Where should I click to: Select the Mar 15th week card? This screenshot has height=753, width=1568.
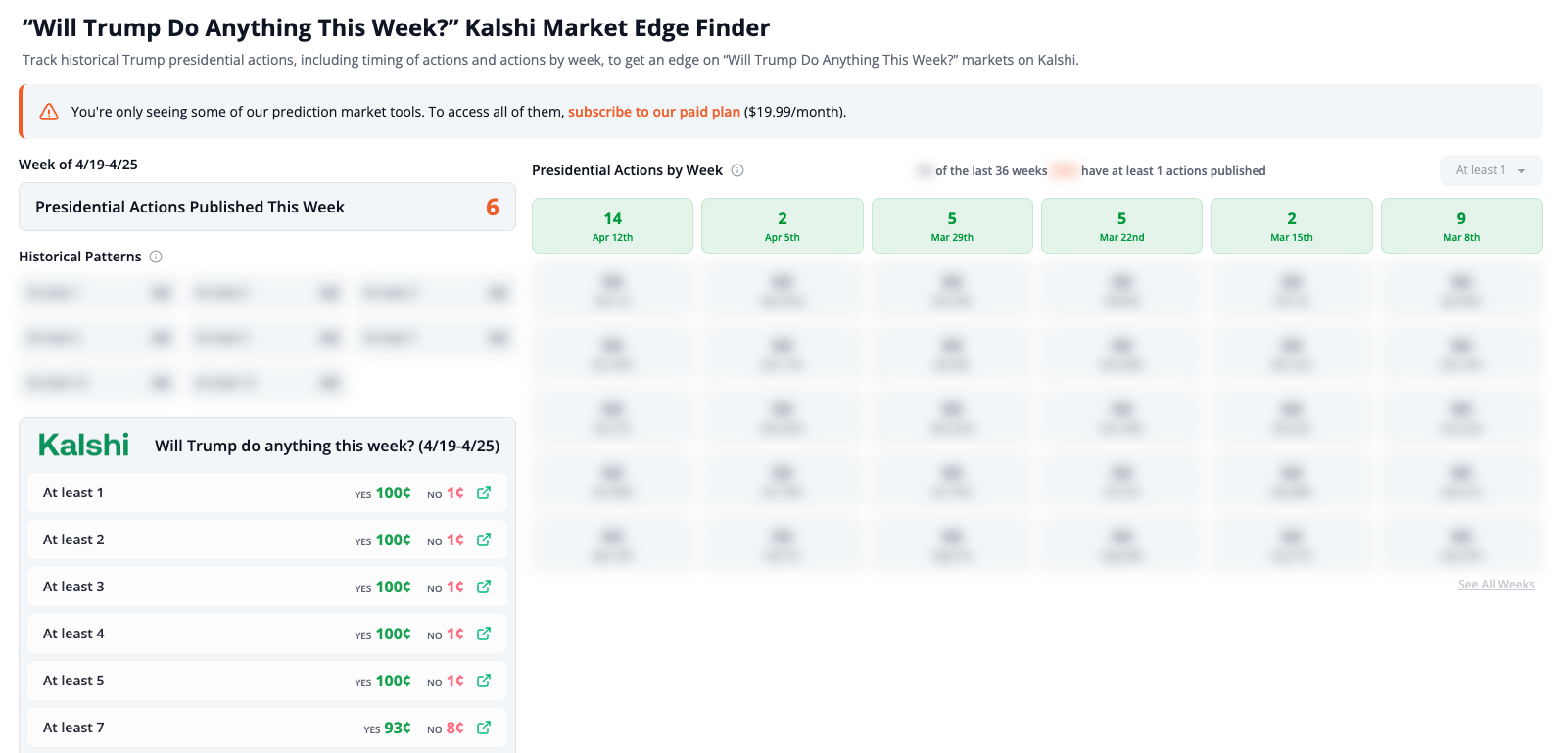pos(1291,226)
